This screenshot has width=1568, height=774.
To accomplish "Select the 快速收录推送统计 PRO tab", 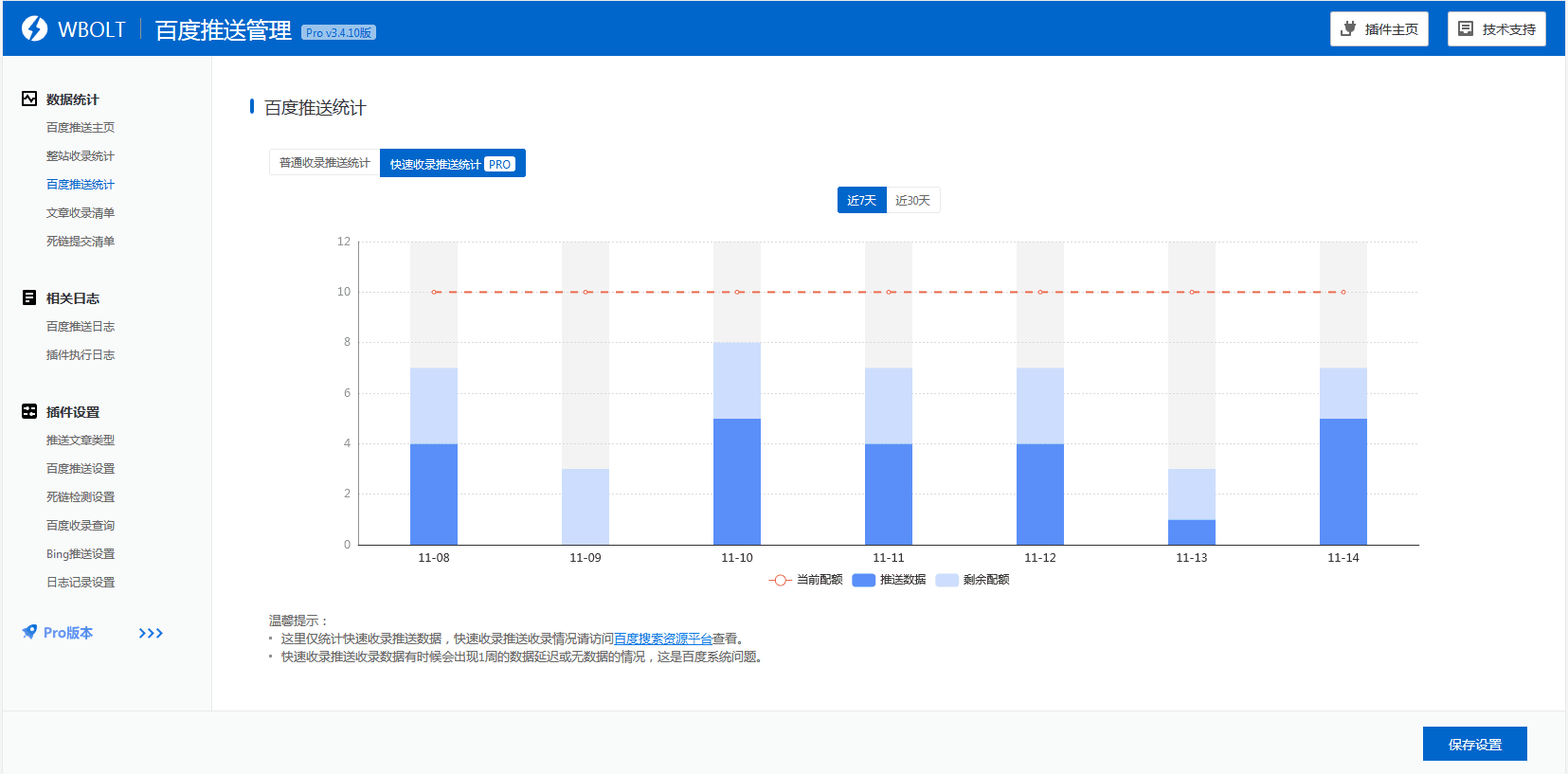I will coord(452,164).
